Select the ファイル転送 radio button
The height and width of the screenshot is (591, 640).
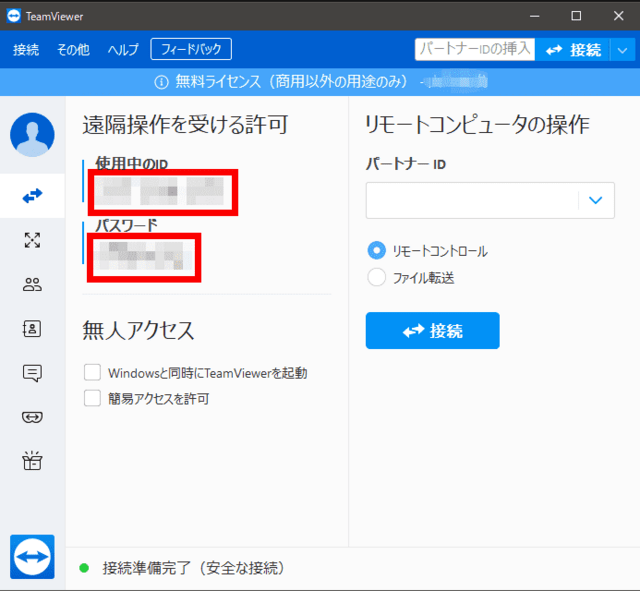pos(377,278)
